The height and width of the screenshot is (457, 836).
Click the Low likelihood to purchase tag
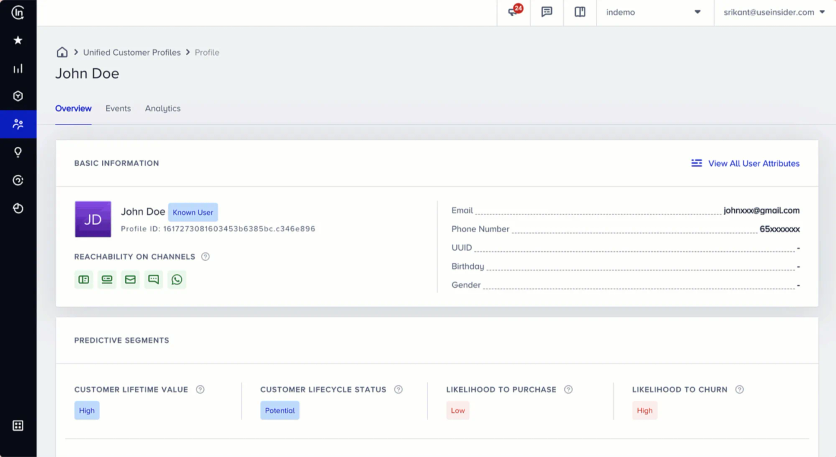(458, 411)
